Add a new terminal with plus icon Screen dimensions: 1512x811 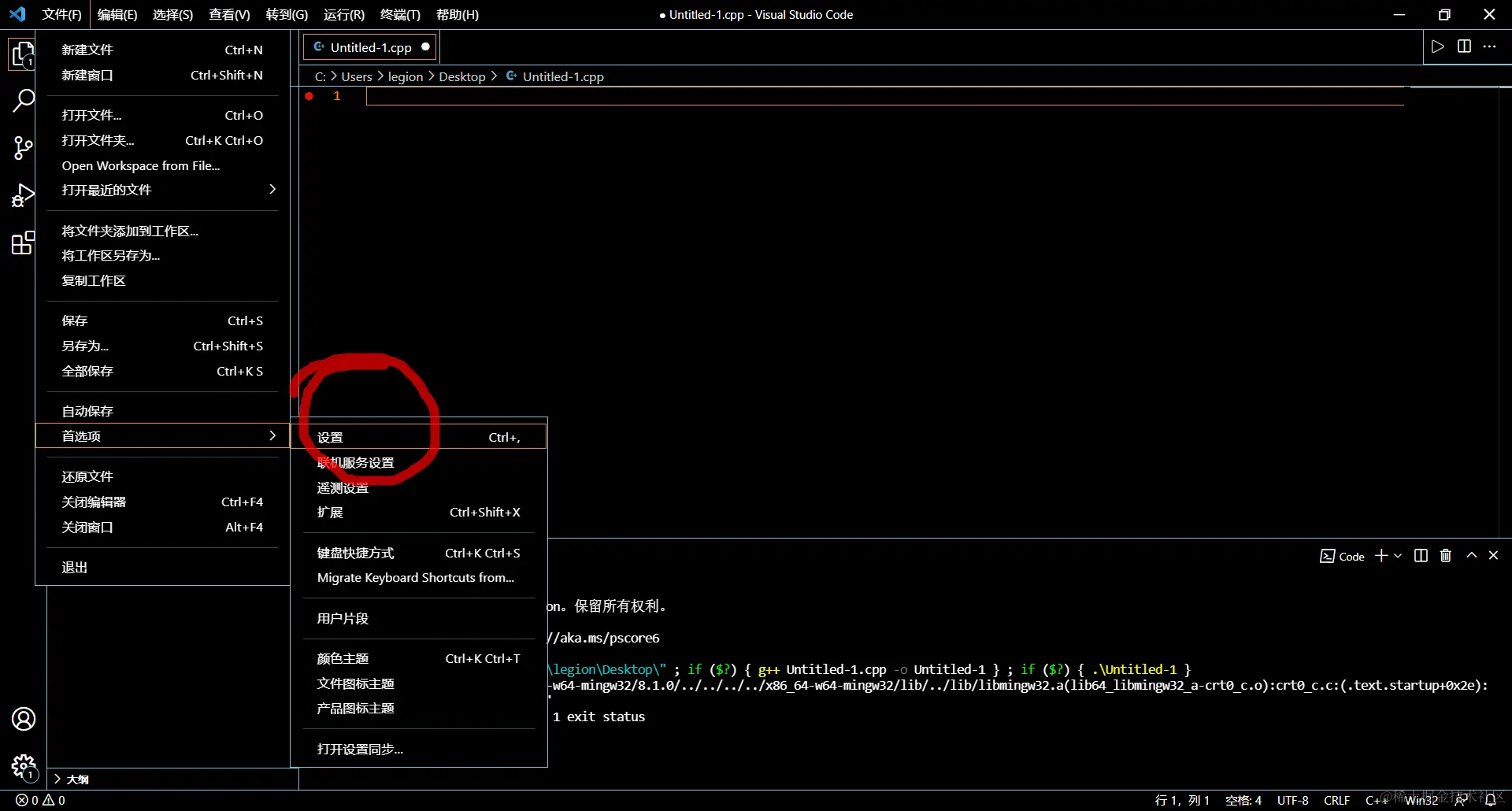coord(1381,556)
